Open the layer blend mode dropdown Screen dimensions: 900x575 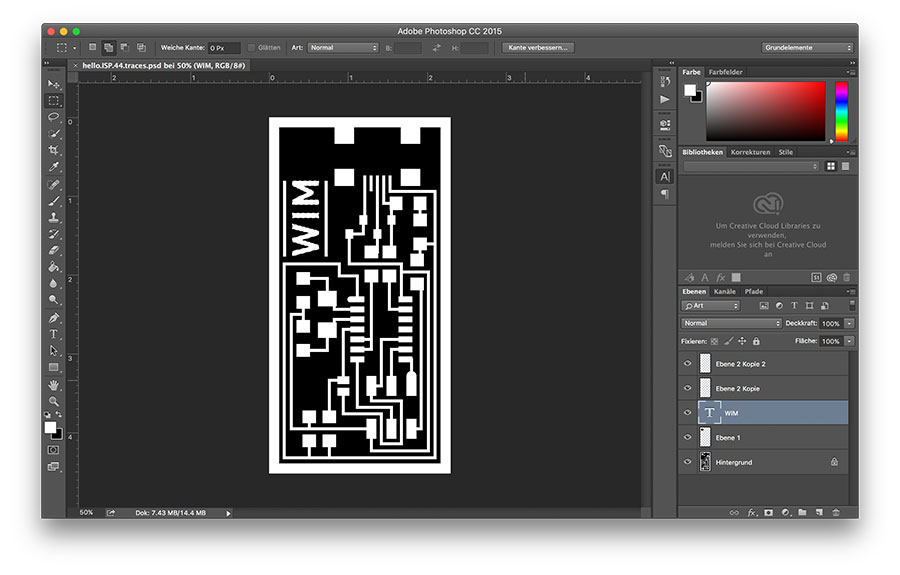[x=731, y=324]
